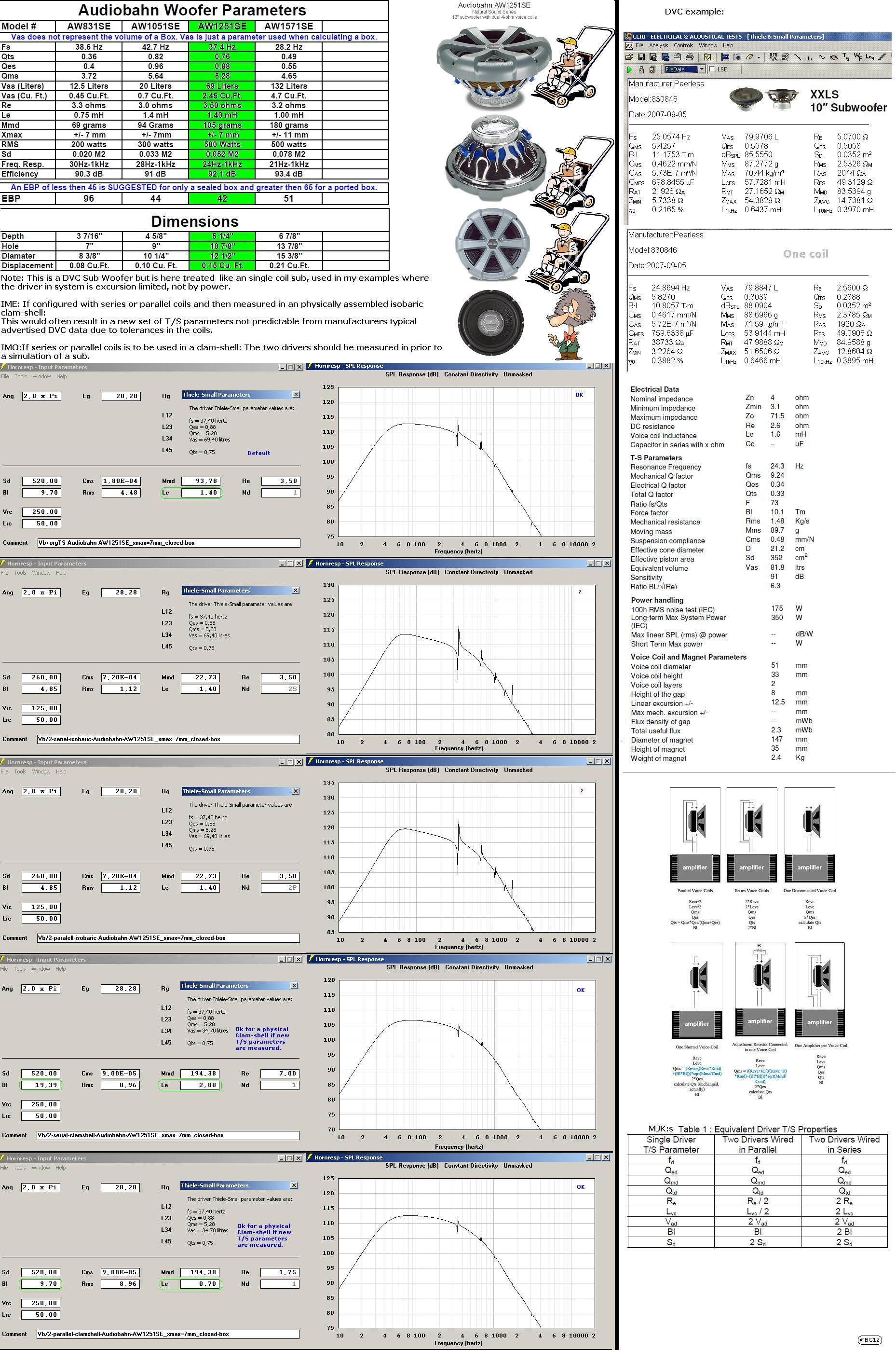Viewport: 896px width, 1350px height.
Task: Click the CLIO document icon beside File menu
Action: (630, 46)
